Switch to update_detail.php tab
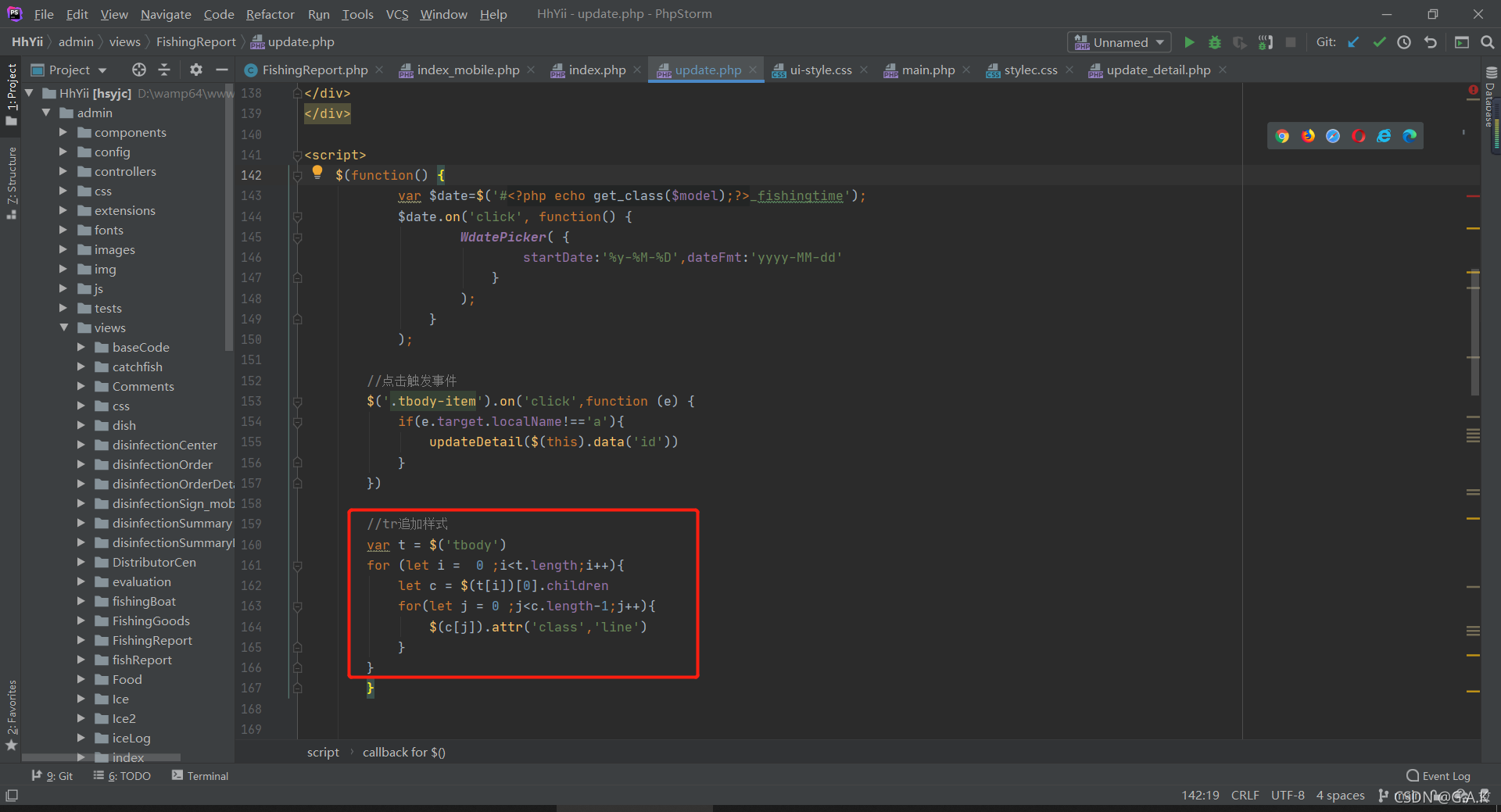This screenshot has width=1501, height=812. [x=1158, y=70]
